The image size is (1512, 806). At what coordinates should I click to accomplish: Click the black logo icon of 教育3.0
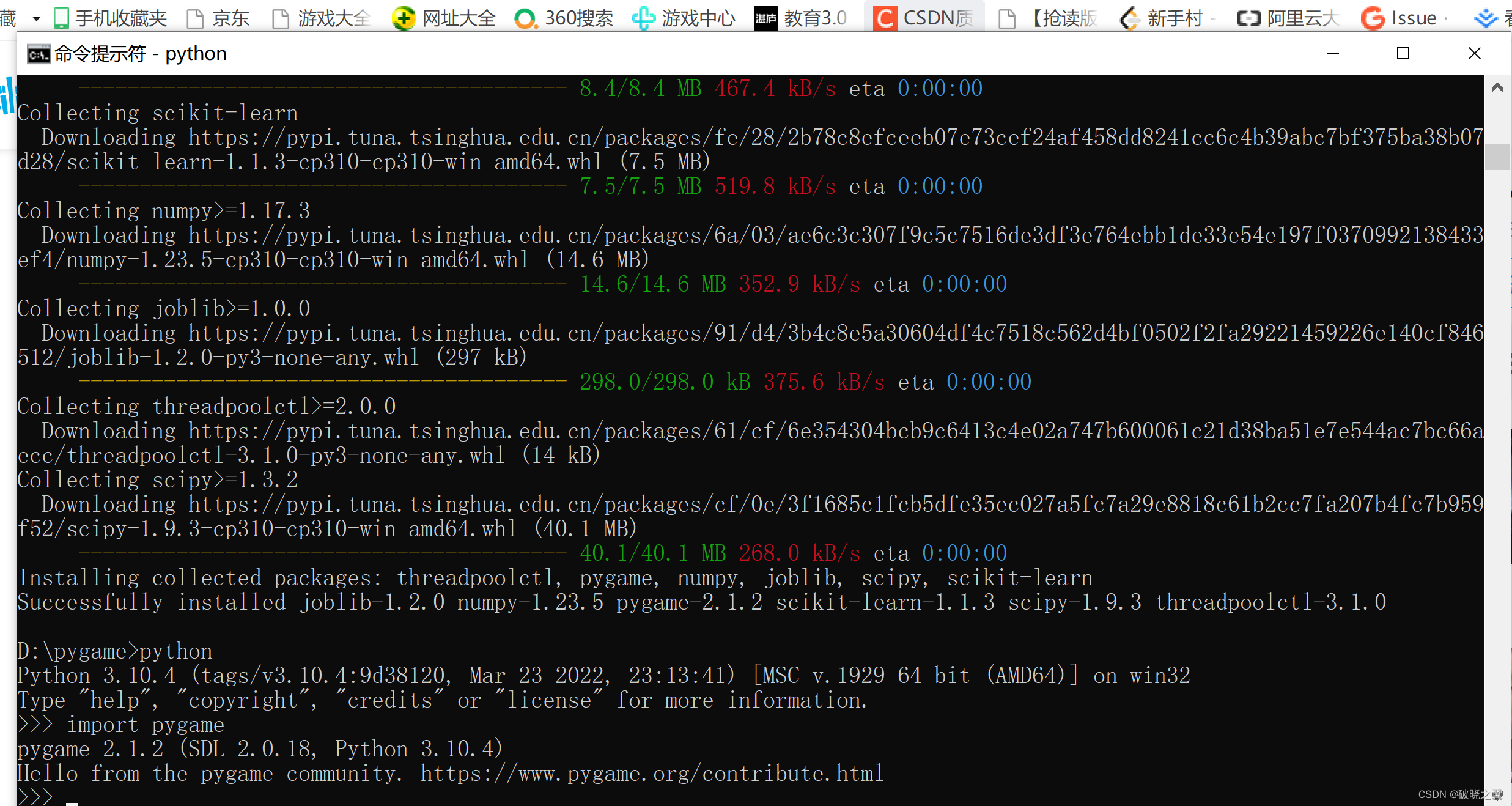point(765,19)
